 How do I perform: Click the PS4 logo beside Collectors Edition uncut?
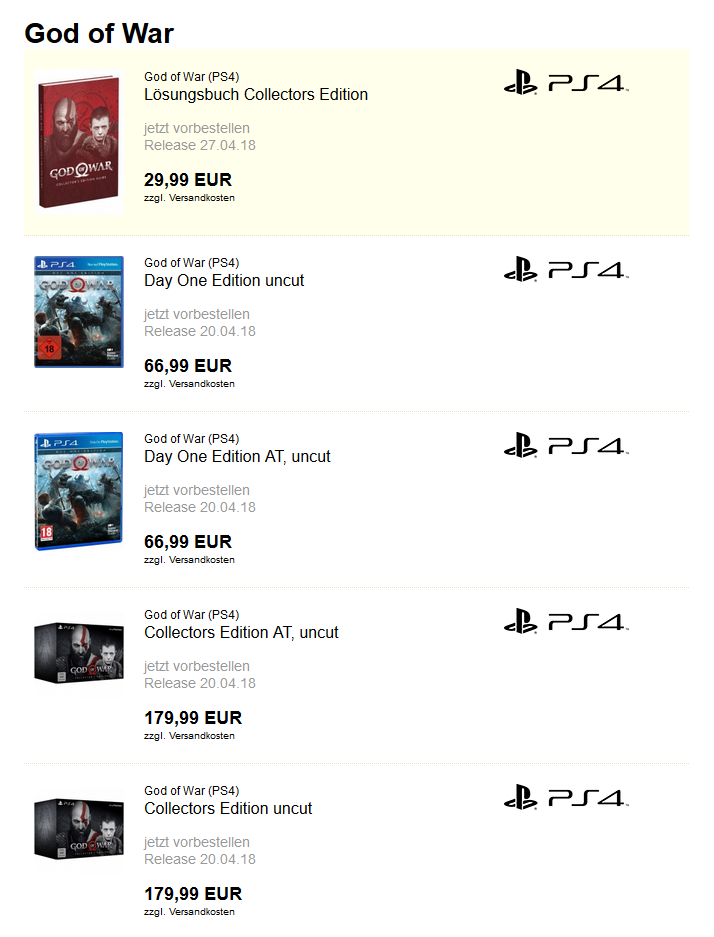pos(566,797)
